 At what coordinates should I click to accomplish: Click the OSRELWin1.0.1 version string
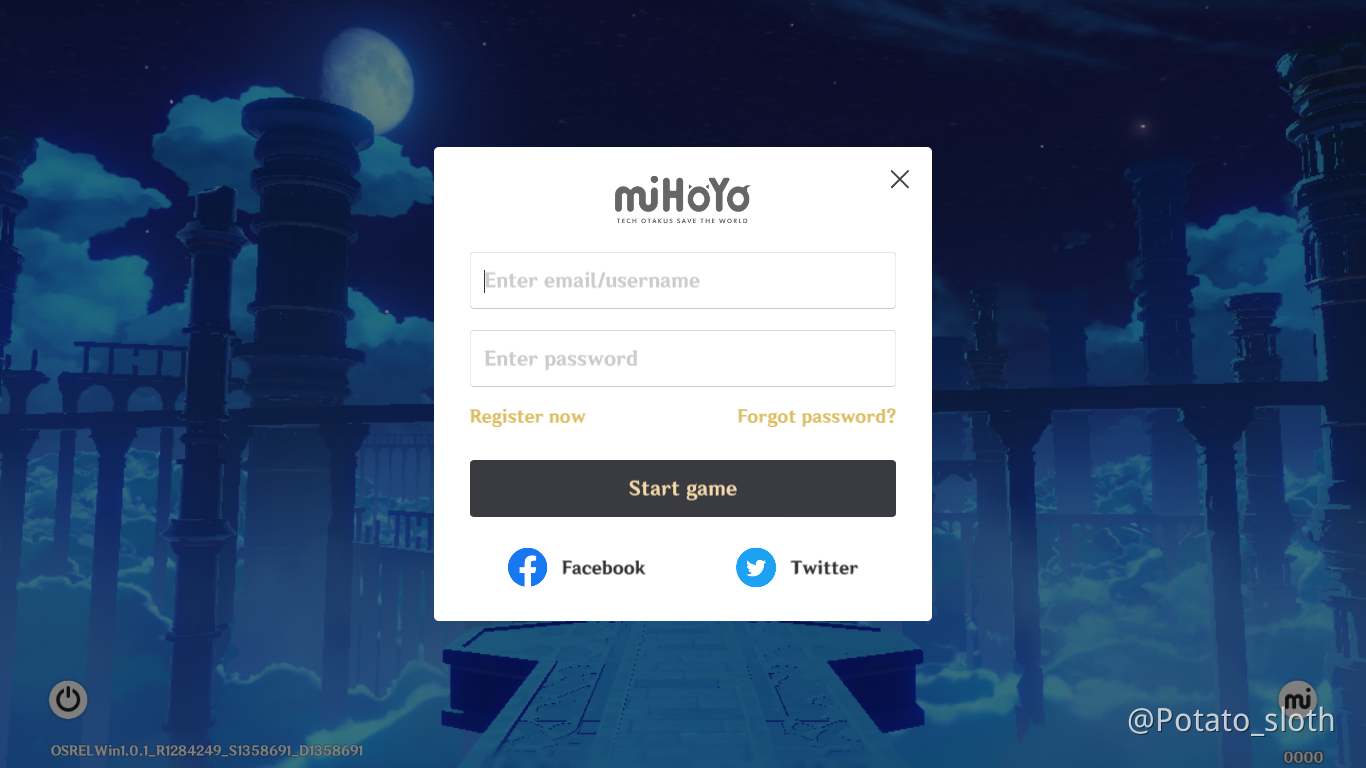tap(207, 750)
